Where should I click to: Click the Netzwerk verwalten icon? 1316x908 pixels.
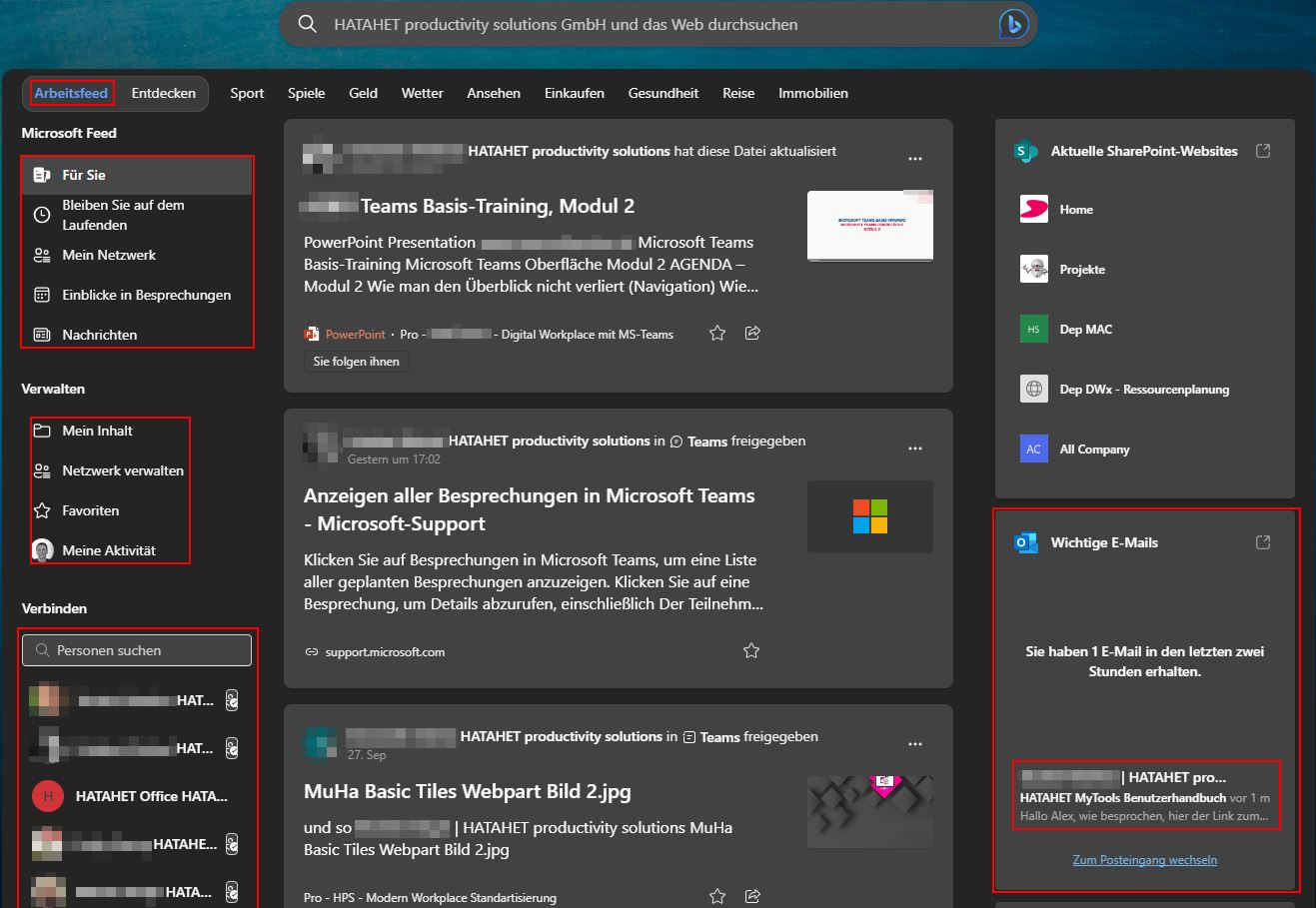coord(42,470)
